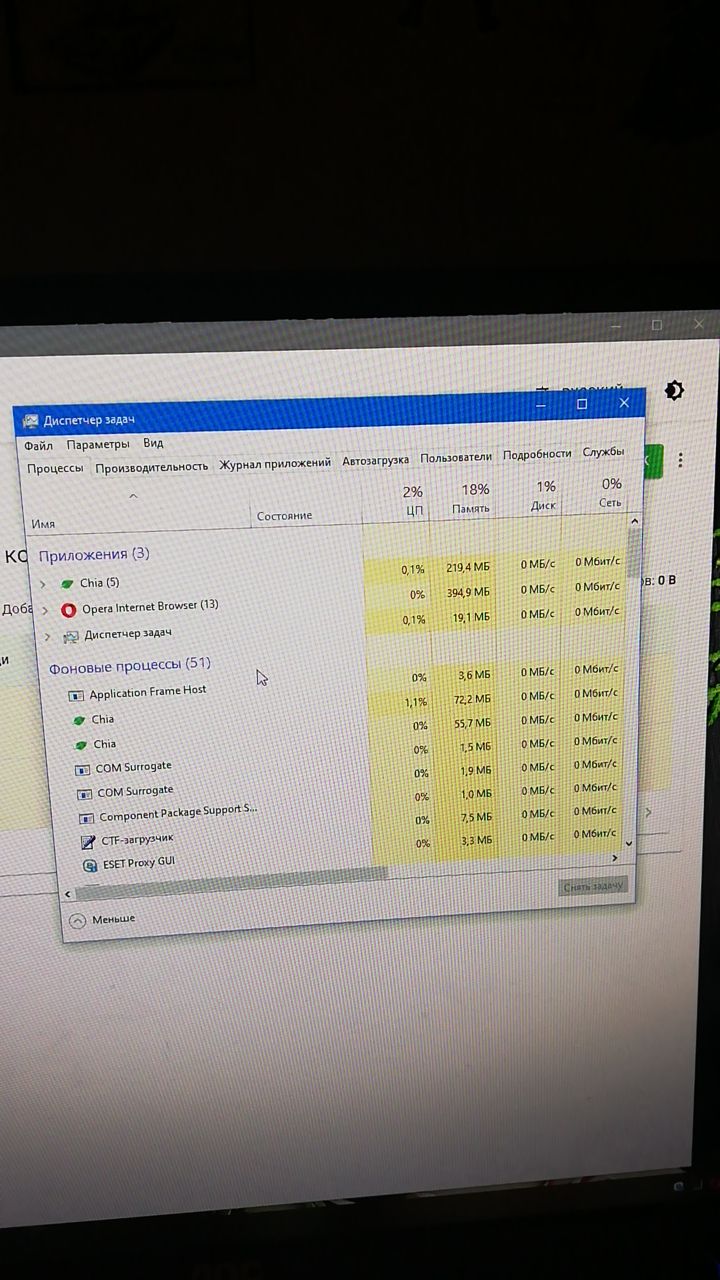
Task: Select the Application Frame Host row name
Action: pyautogui.click(x=148, y=692)
